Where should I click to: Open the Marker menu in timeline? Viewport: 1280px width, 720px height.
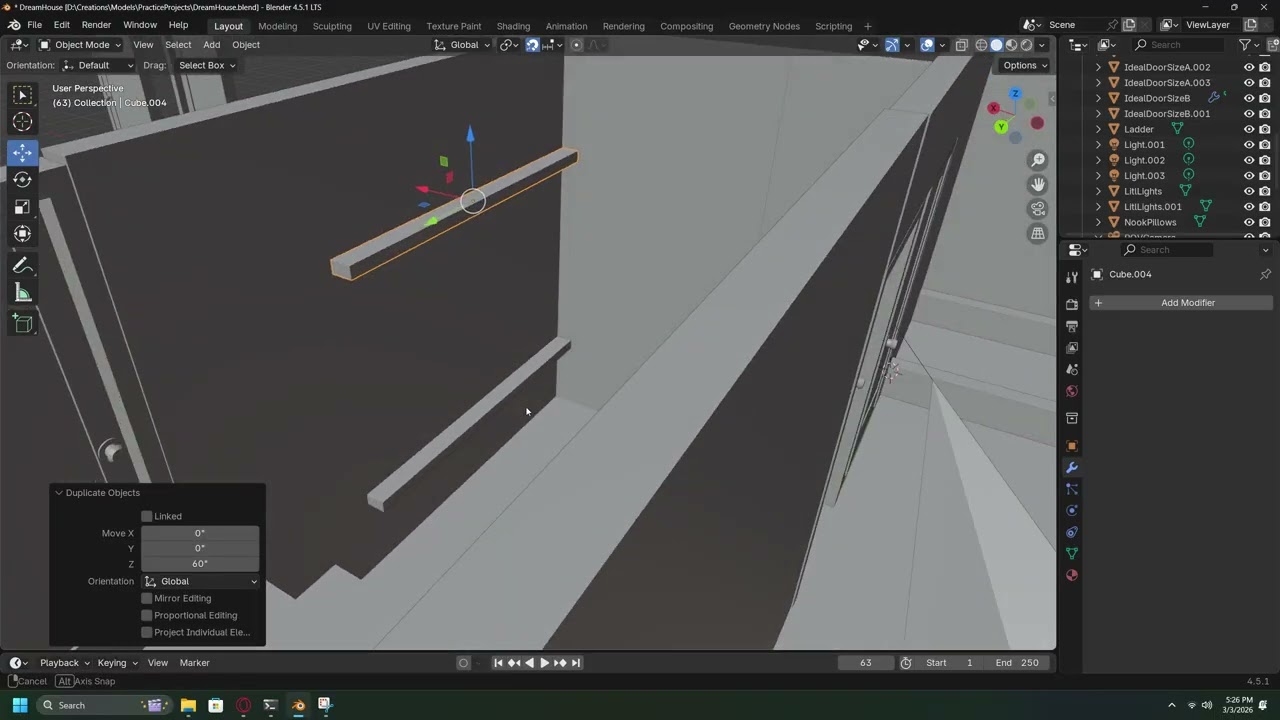click(194, 662)
